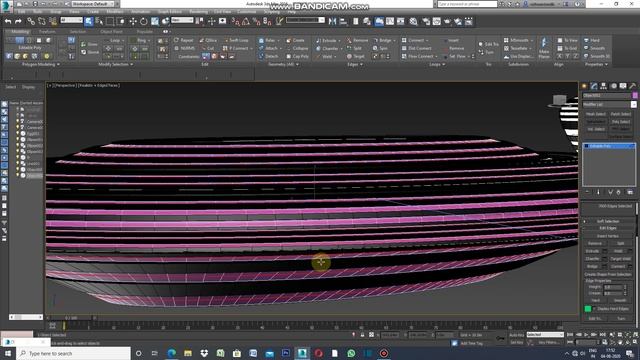
Task: Click the Create Shape From Selection button
Action: point(608,274)
